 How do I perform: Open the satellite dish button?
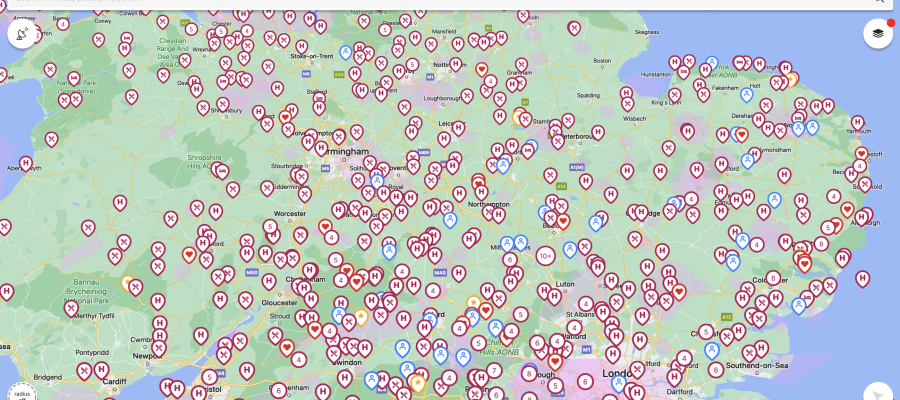[22, 34]
